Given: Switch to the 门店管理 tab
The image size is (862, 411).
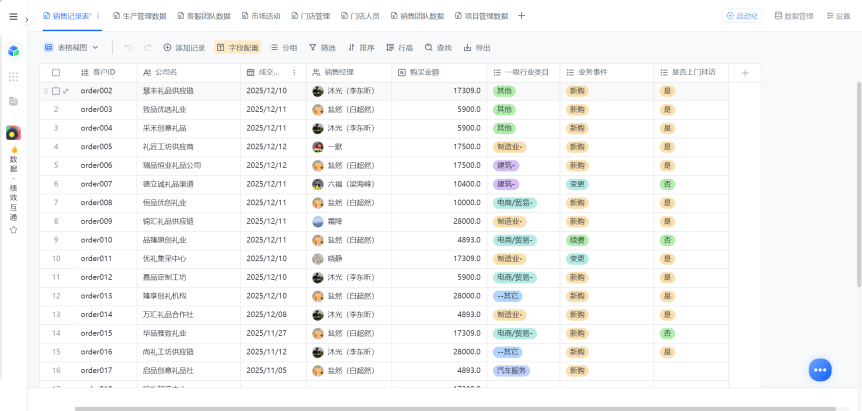Looking at the screenshot, I should (x=311, y=16).
